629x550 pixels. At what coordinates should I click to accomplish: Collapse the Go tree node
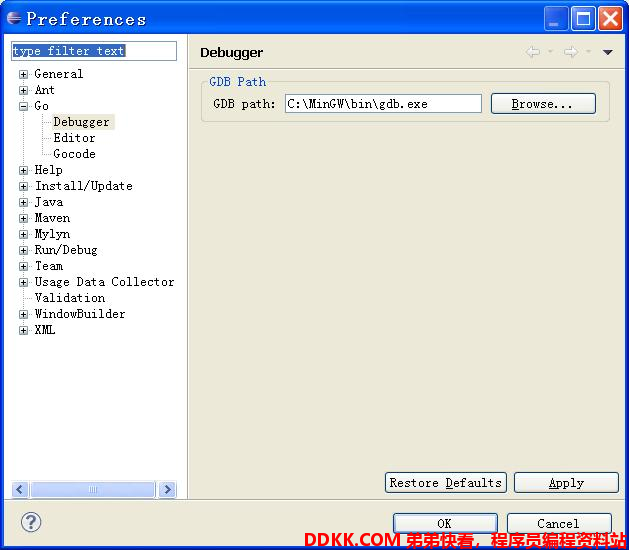(x=24, y=106)
